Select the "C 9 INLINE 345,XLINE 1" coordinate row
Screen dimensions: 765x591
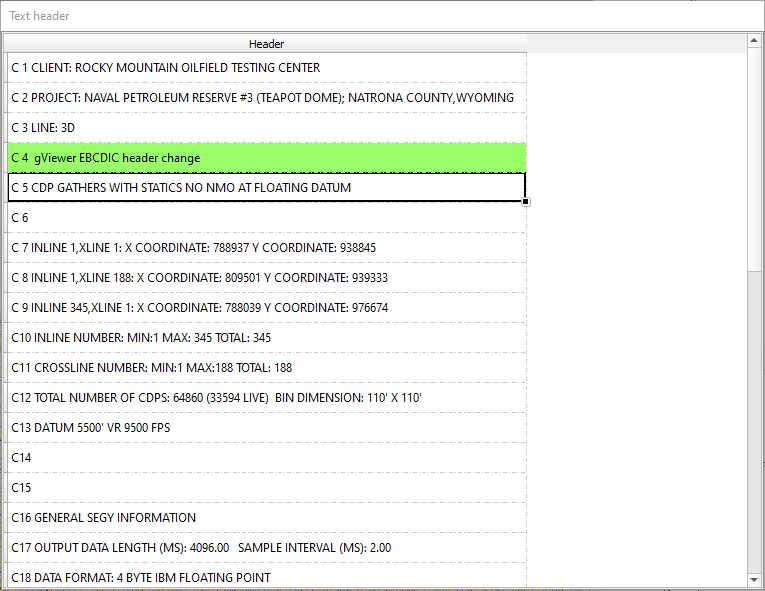coord(267,308)
